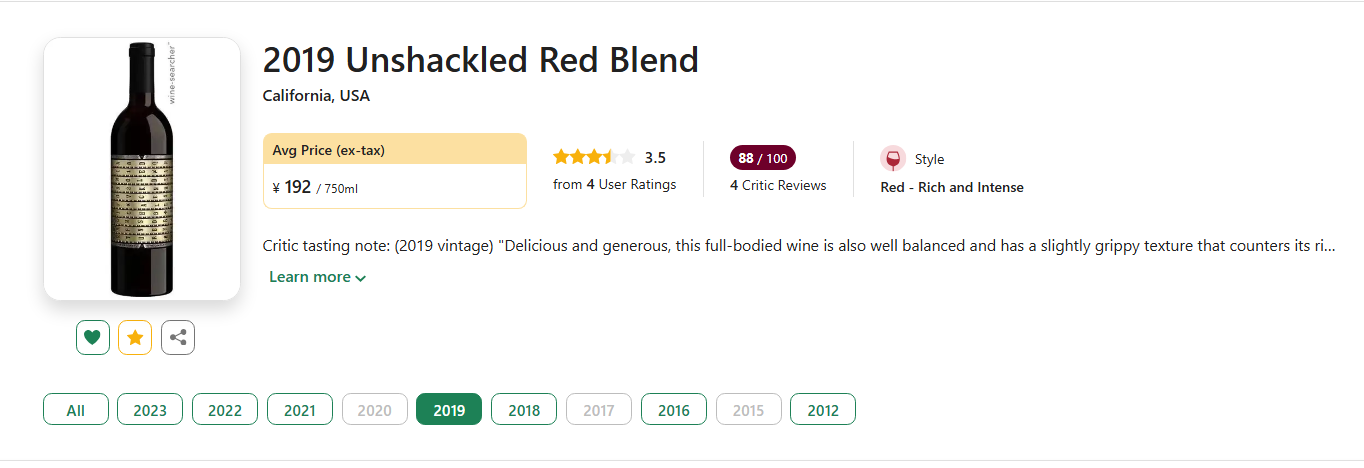Image resolution: width=1364 pixels, height=468 pixels.
Task: Click the 88 / 100 critic score badge
Action: click(763, 158)
